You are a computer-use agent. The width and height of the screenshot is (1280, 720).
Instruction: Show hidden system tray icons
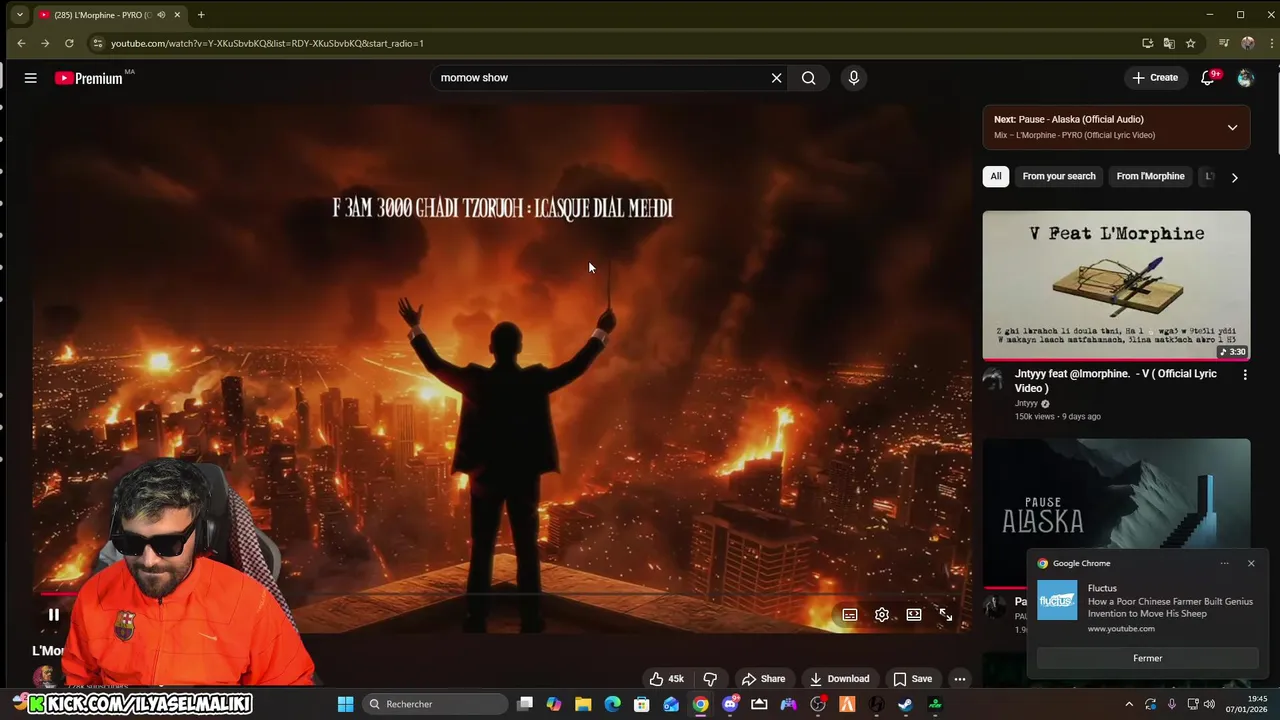pyautogui.click(x=1129, y=704)
